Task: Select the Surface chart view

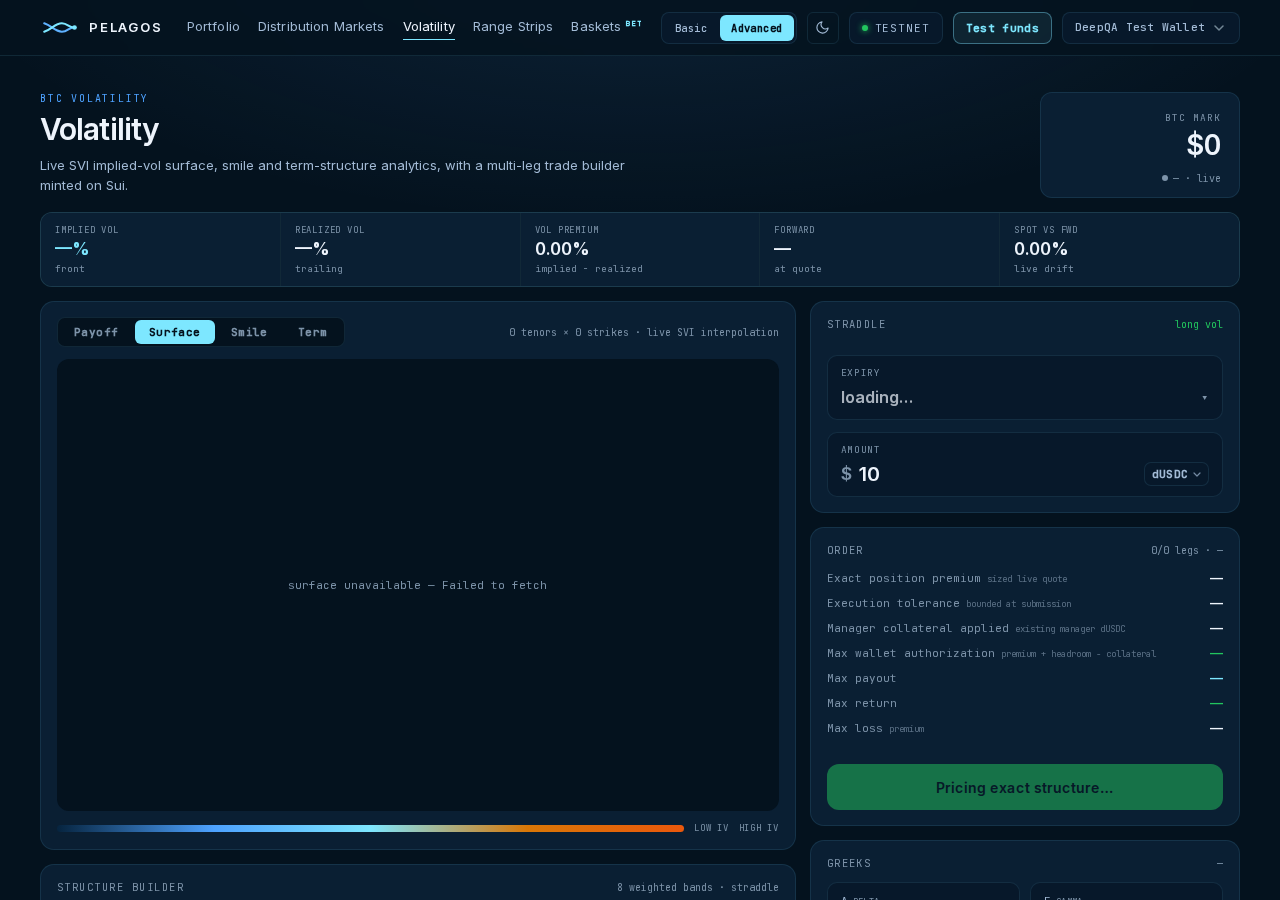Action: 175,332
